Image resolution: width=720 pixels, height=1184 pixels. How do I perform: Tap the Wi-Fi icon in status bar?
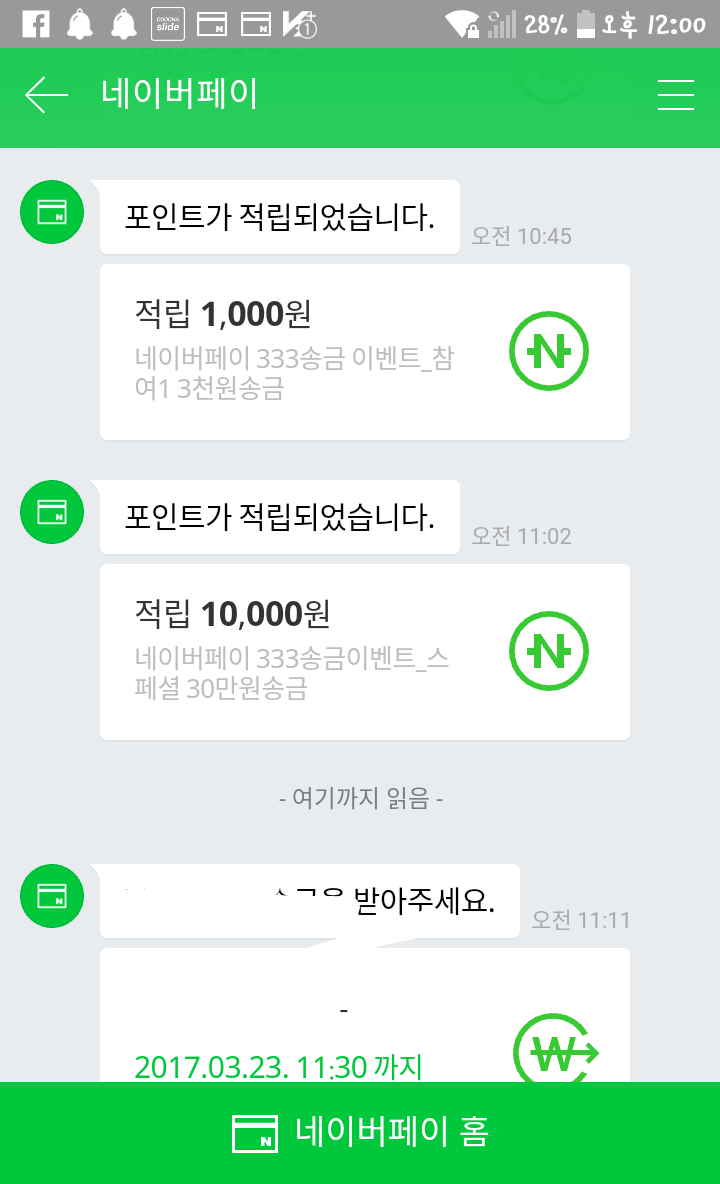click(x=463, y=24)
